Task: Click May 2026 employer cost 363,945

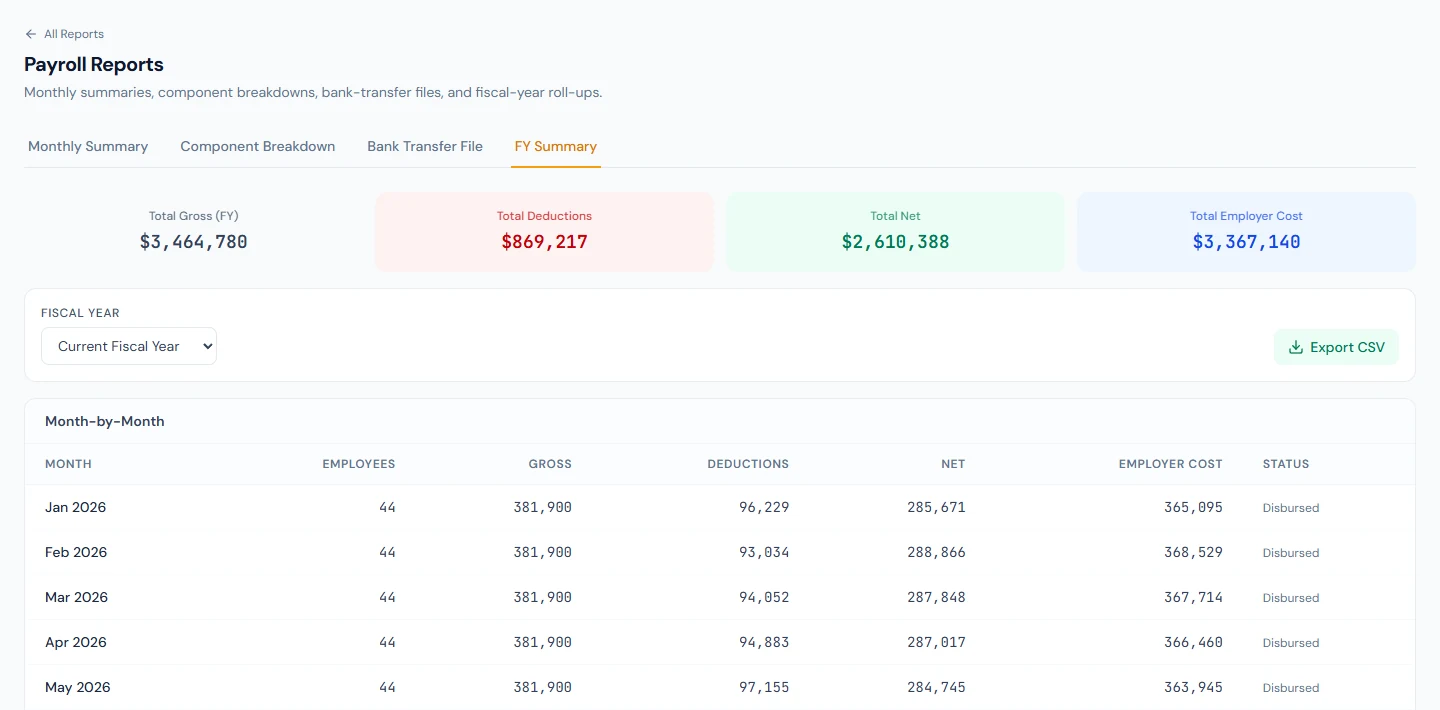Action: pos(1193,687)
